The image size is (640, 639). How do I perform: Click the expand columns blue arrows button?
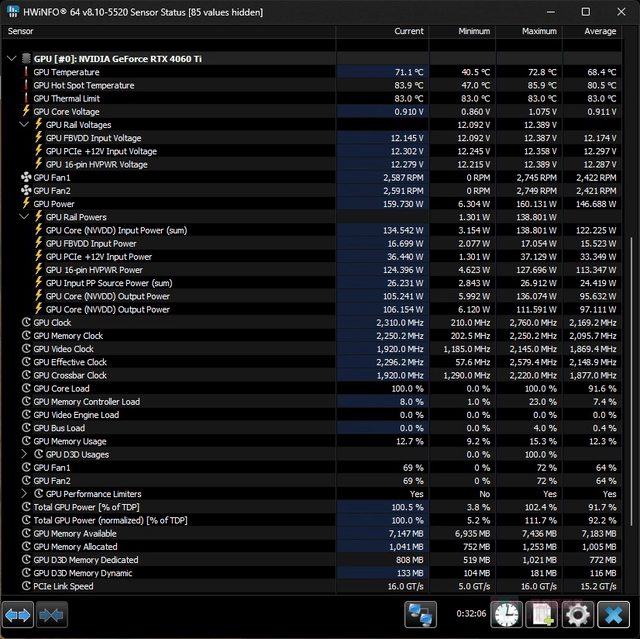19,615
